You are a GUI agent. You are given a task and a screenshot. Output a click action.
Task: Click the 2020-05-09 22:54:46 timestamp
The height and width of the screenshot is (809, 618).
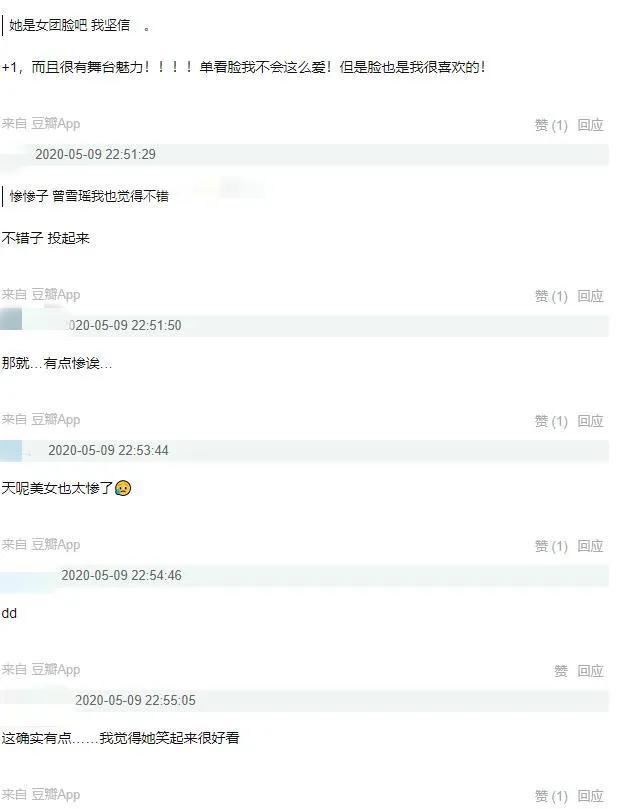(x=121, y=575)
